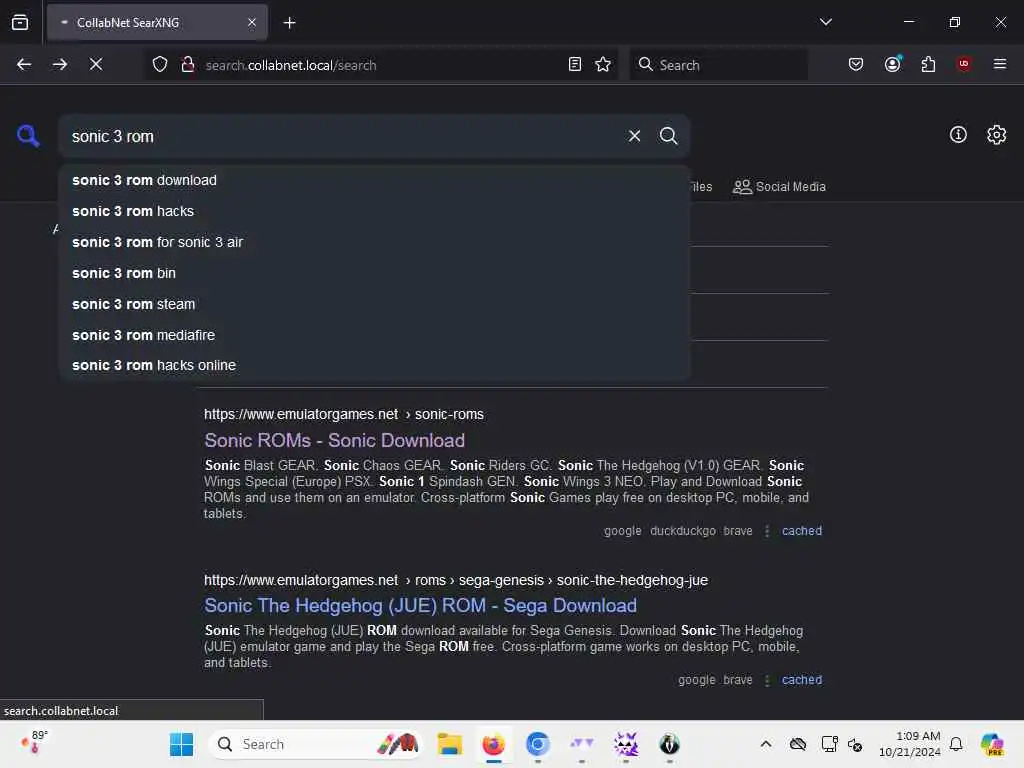List all open tabs dropdown
1024x768 pixels.
click(x=825, y=22)
